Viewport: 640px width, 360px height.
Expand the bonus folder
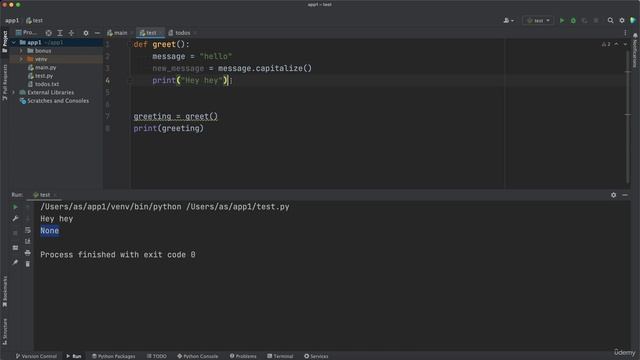click(21, 51)
